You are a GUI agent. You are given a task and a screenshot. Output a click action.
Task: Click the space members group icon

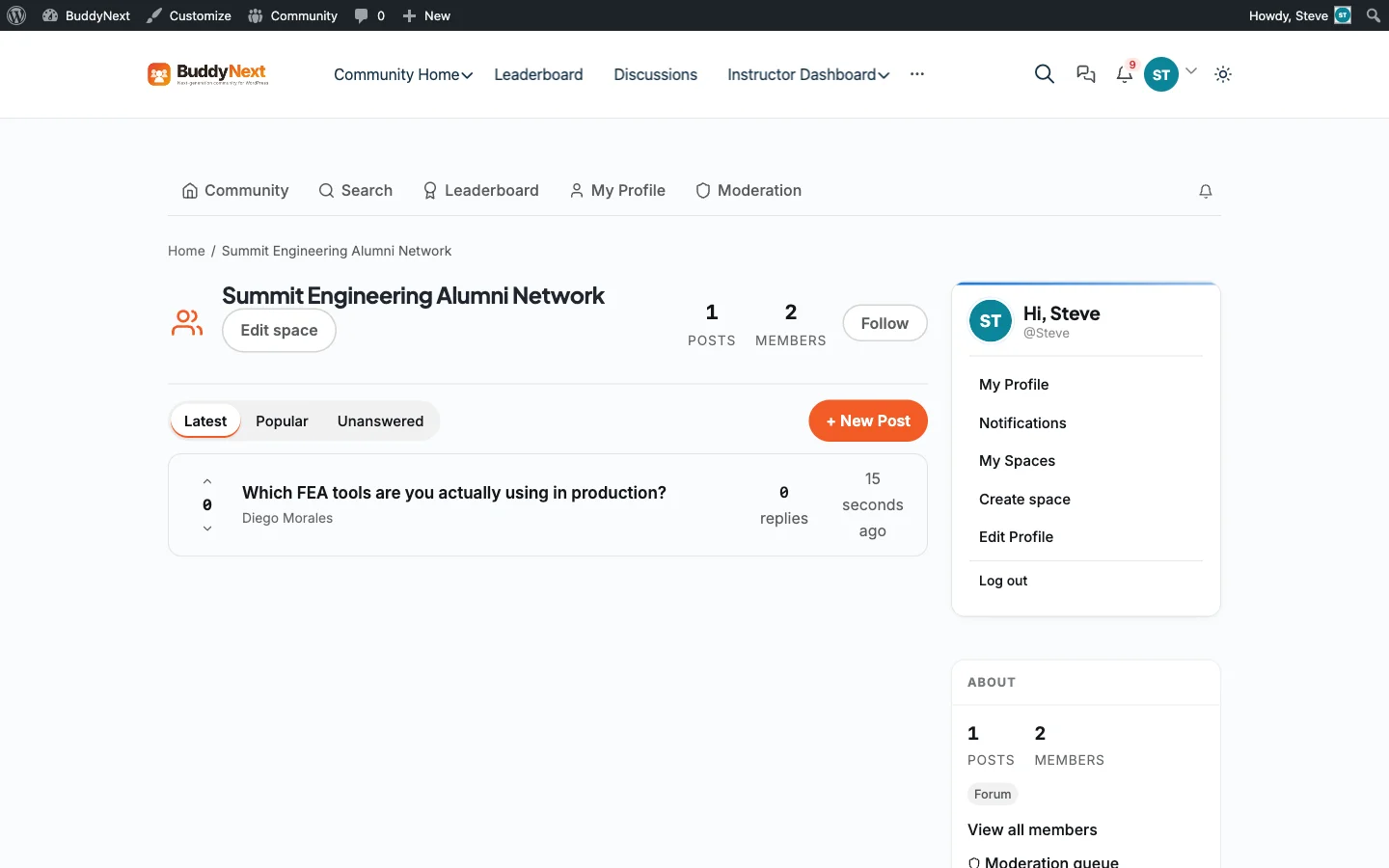click(x=187, y=323)
